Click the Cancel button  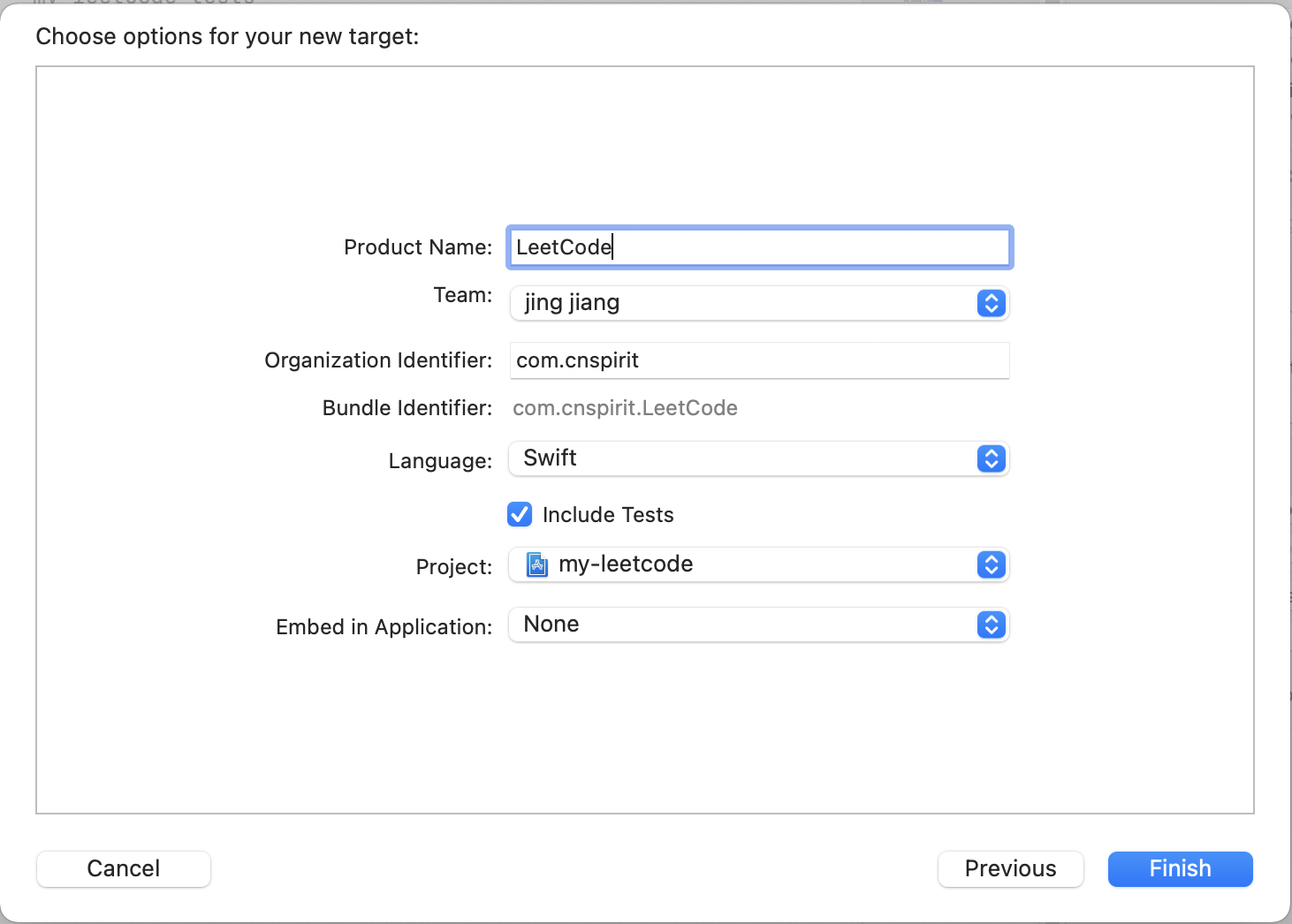point(124,868)
